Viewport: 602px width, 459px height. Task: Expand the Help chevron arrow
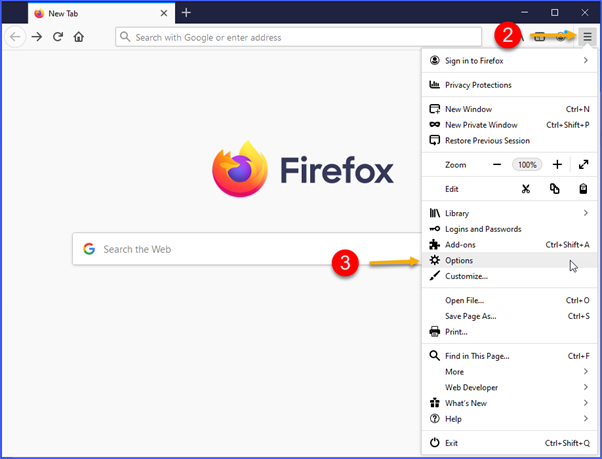pyautogui.click(x=585, y=418)
